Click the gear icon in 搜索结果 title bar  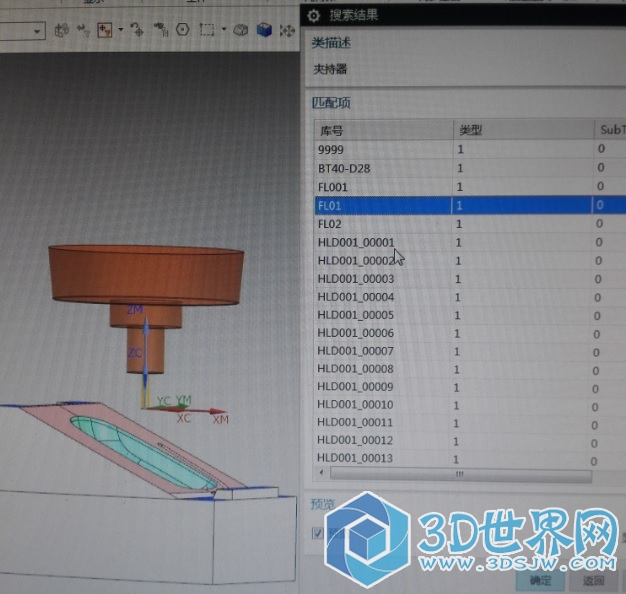pyautogui.click(x=314, y=16)
